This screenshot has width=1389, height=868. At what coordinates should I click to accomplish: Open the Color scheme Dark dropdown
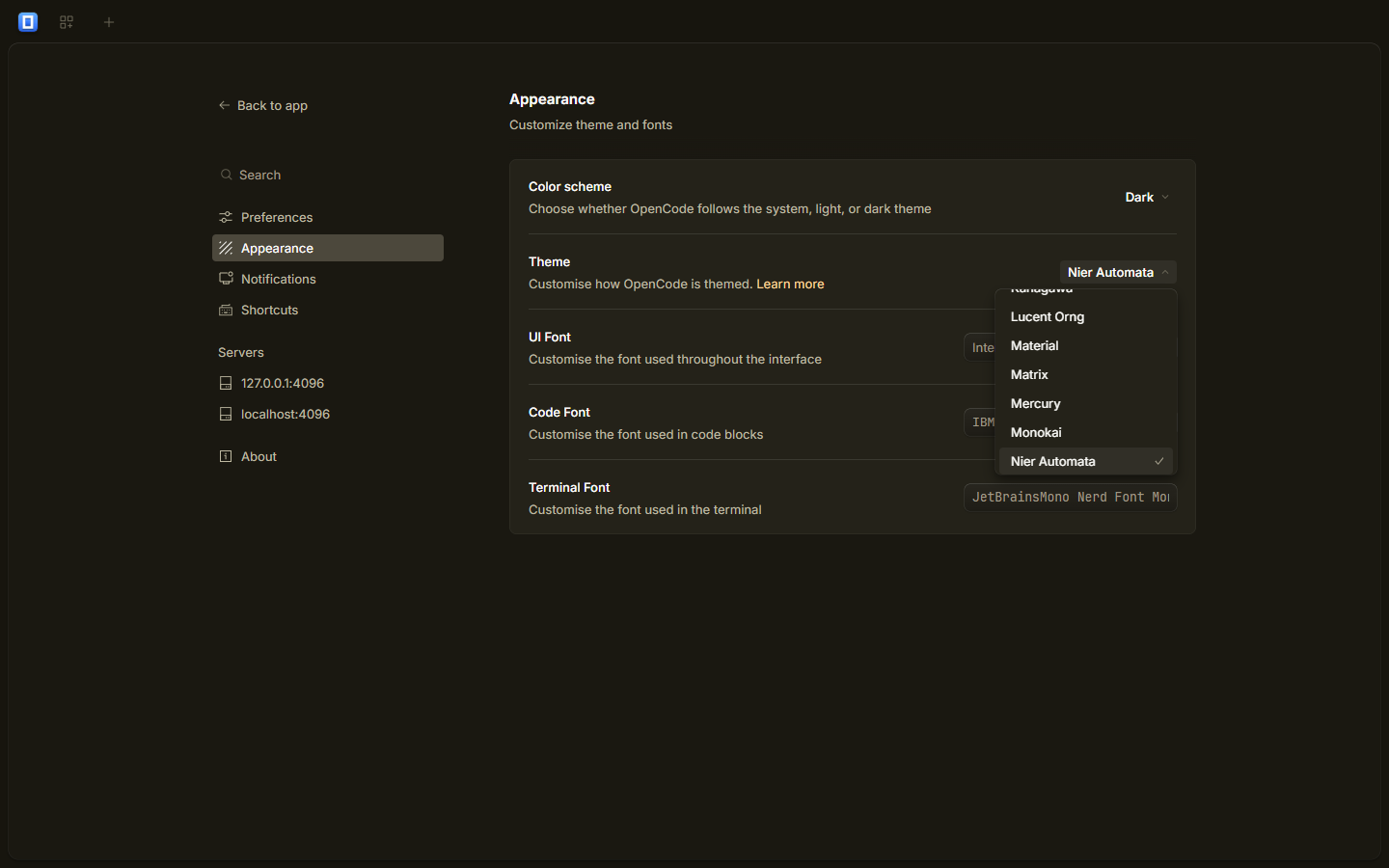1147,197
